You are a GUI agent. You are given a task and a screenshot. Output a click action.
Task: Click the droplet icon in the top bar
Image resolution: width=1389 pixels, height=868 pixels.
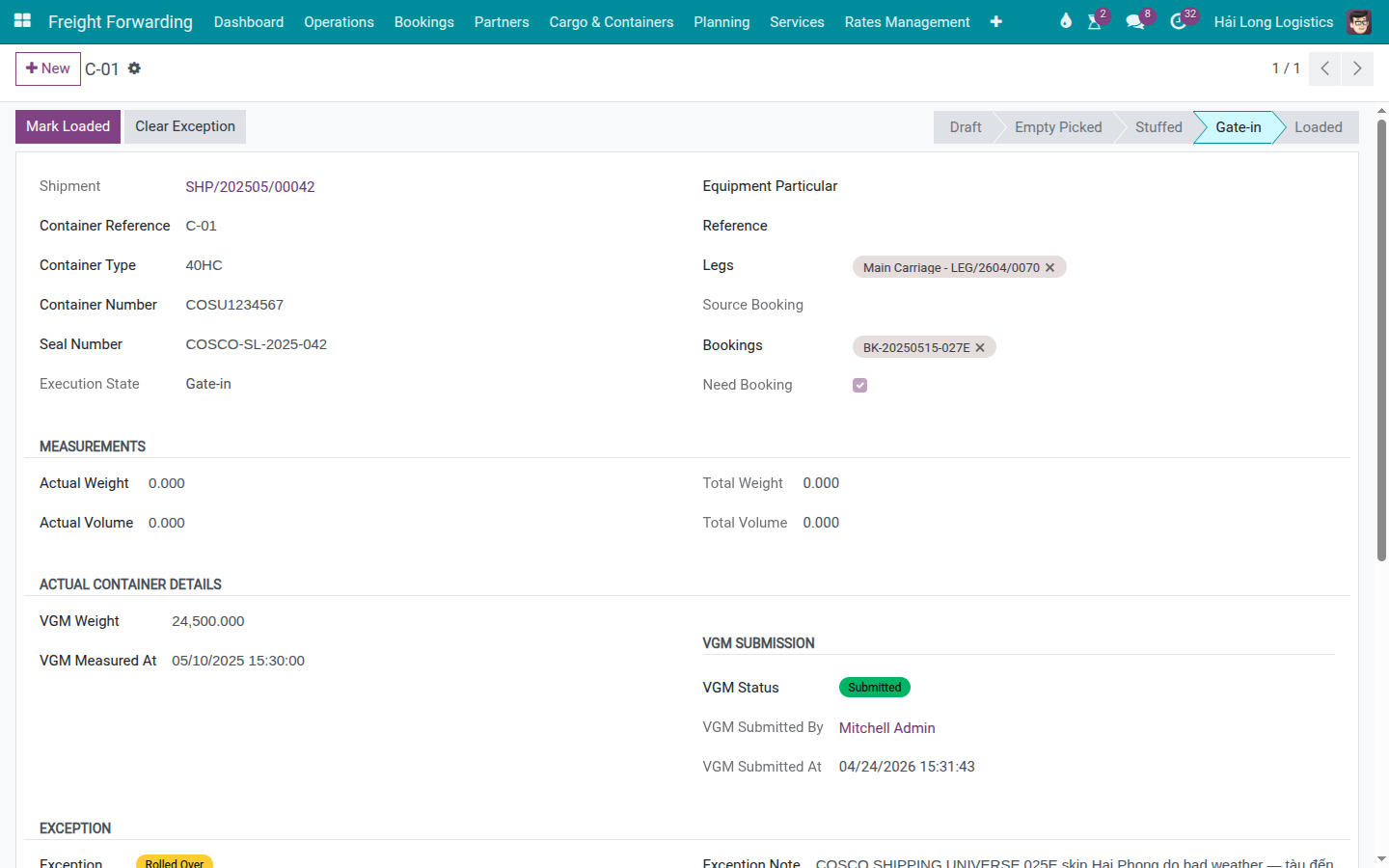1066,21
